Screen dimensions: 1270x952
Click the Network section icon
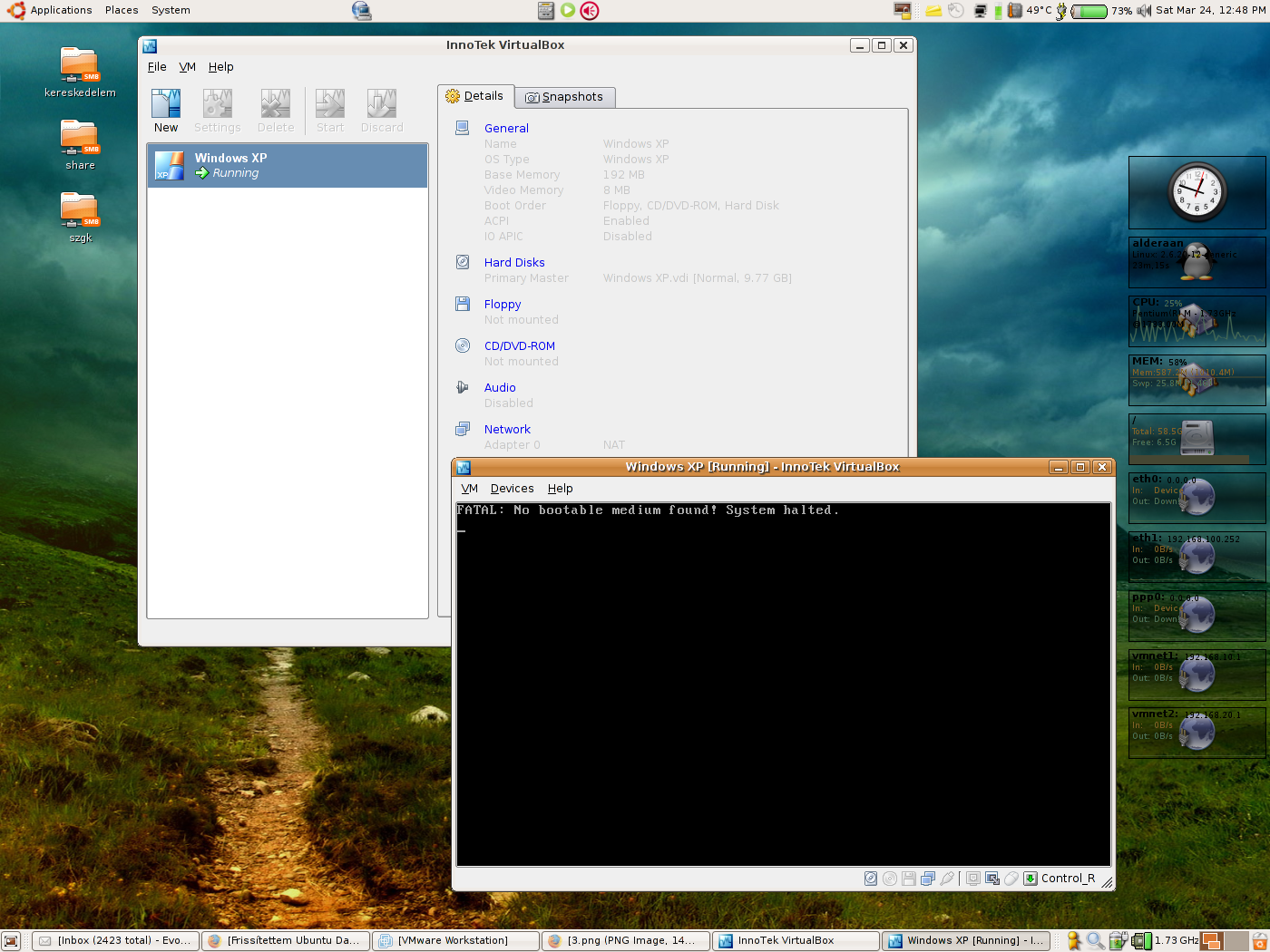point(463,429)
